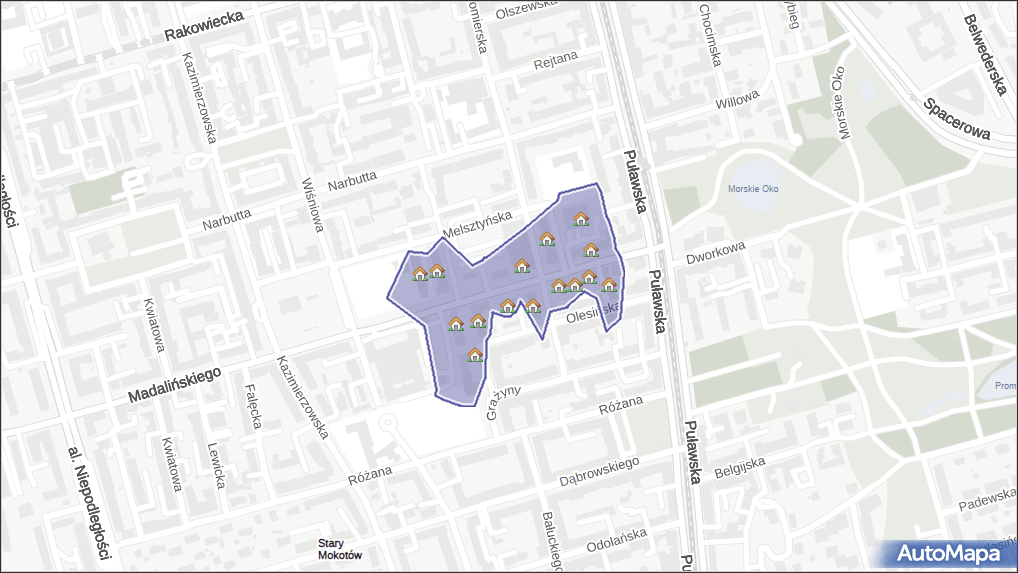This screenshot has height=573, width=1018.
Task: Click the Bałuckiego street label
Action: [x=551, y=541]
